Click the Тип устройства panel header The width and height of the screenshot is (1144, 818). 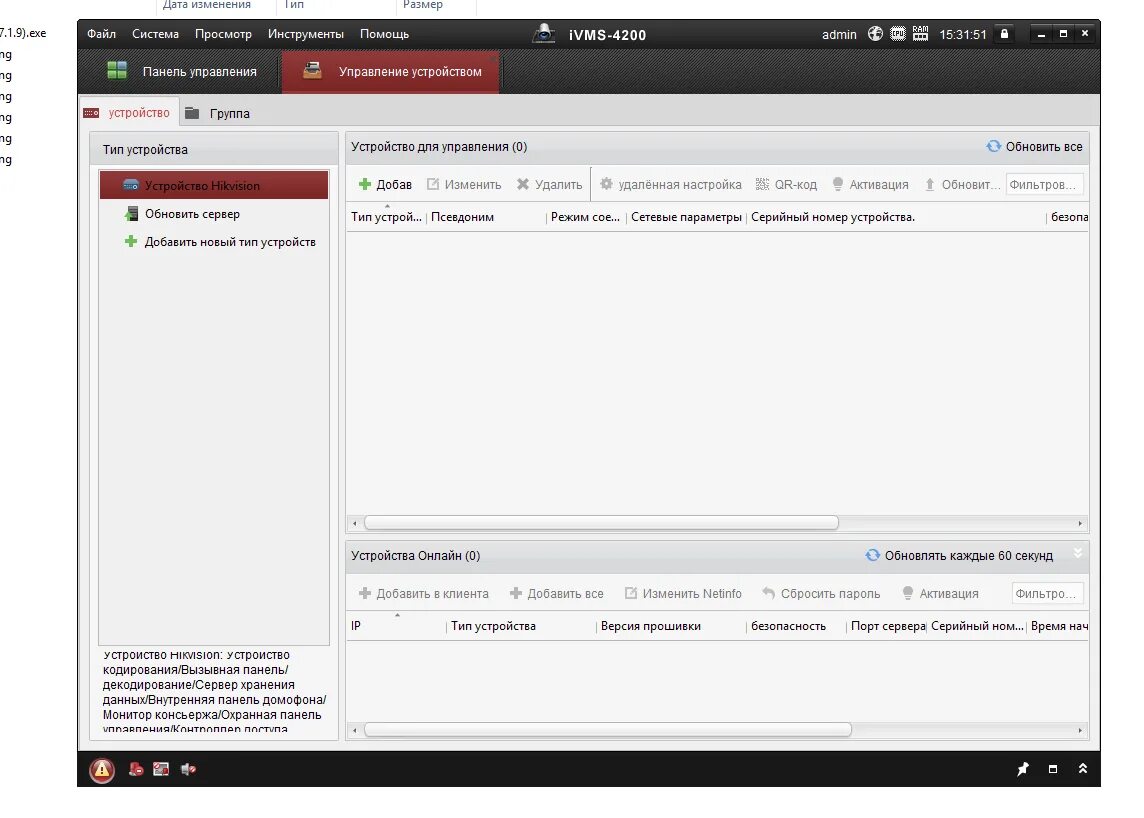tap(214, 149)
